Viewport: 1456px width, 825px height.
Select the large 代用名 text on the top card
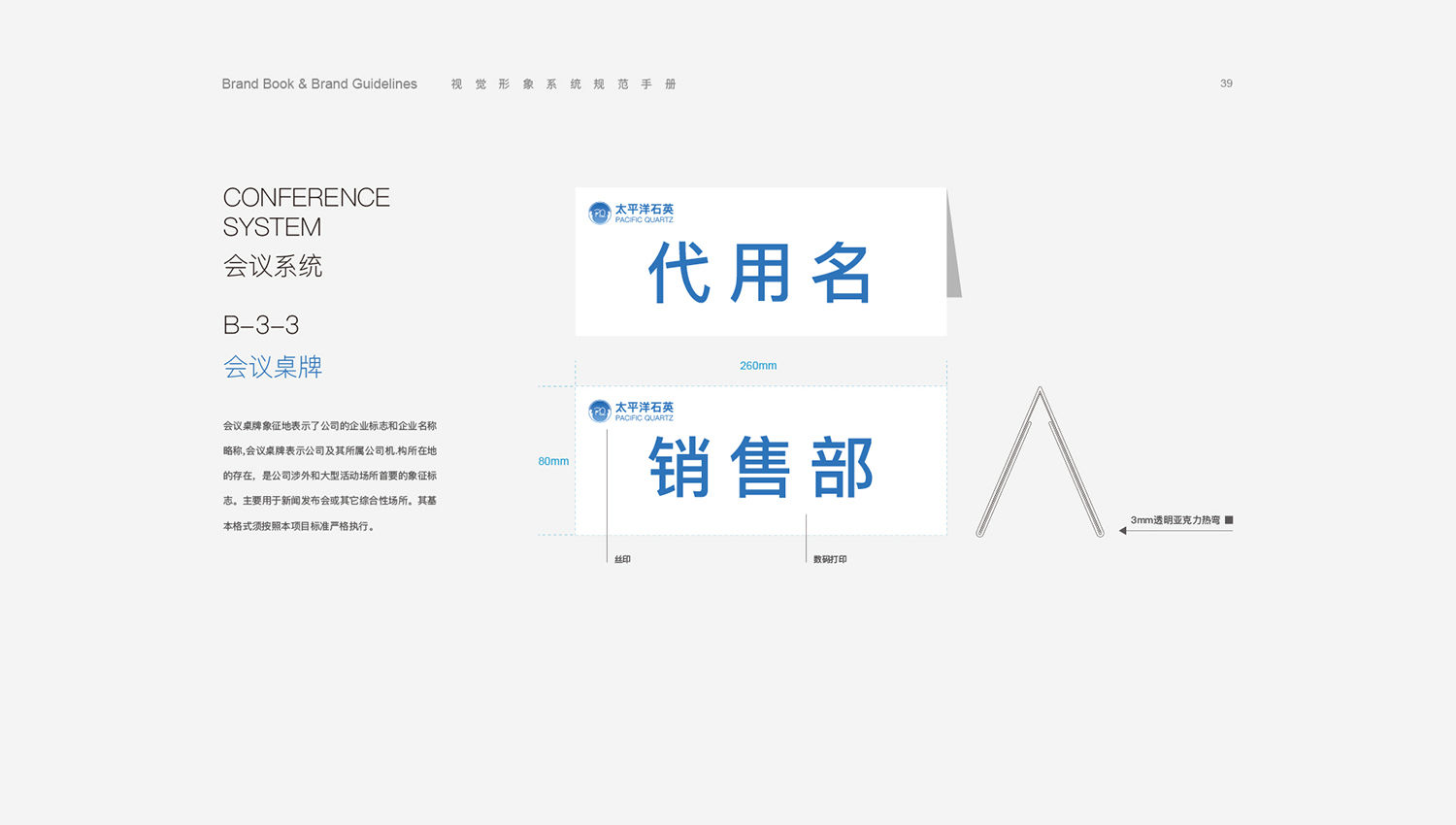(x=760, y=274)
